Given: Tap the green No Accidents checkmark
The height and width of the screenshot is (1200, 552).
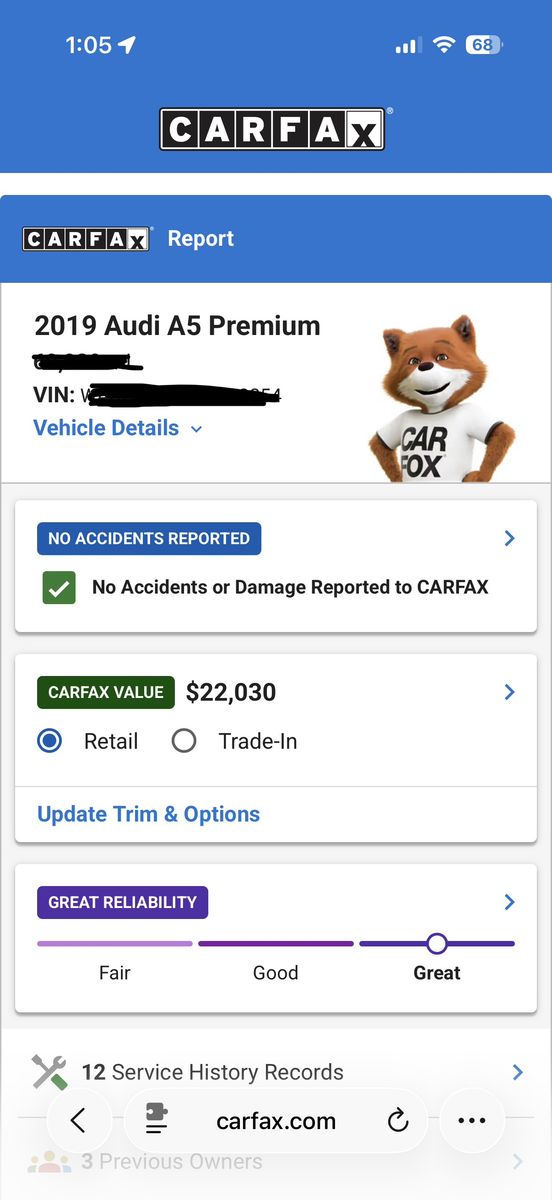Looking at the screenshot, I should point(59,588).
